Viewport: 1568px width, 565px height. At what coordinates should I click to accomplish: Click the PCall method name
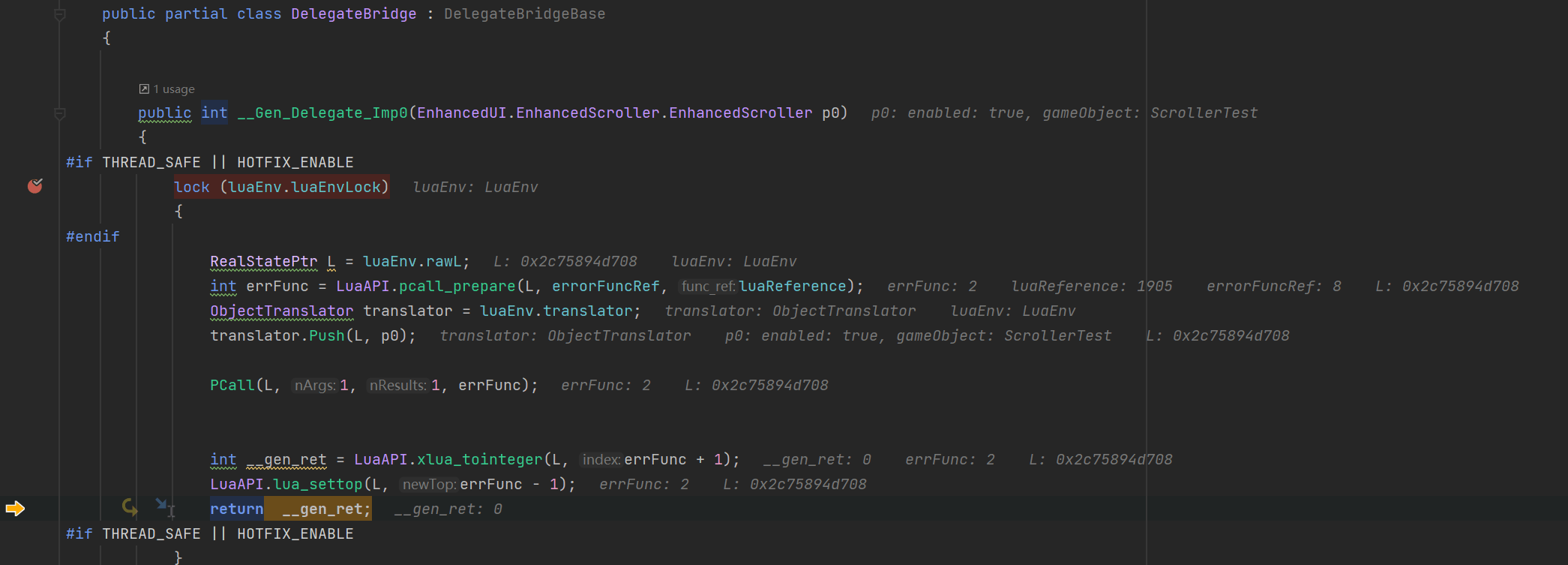tap(232, 385)
